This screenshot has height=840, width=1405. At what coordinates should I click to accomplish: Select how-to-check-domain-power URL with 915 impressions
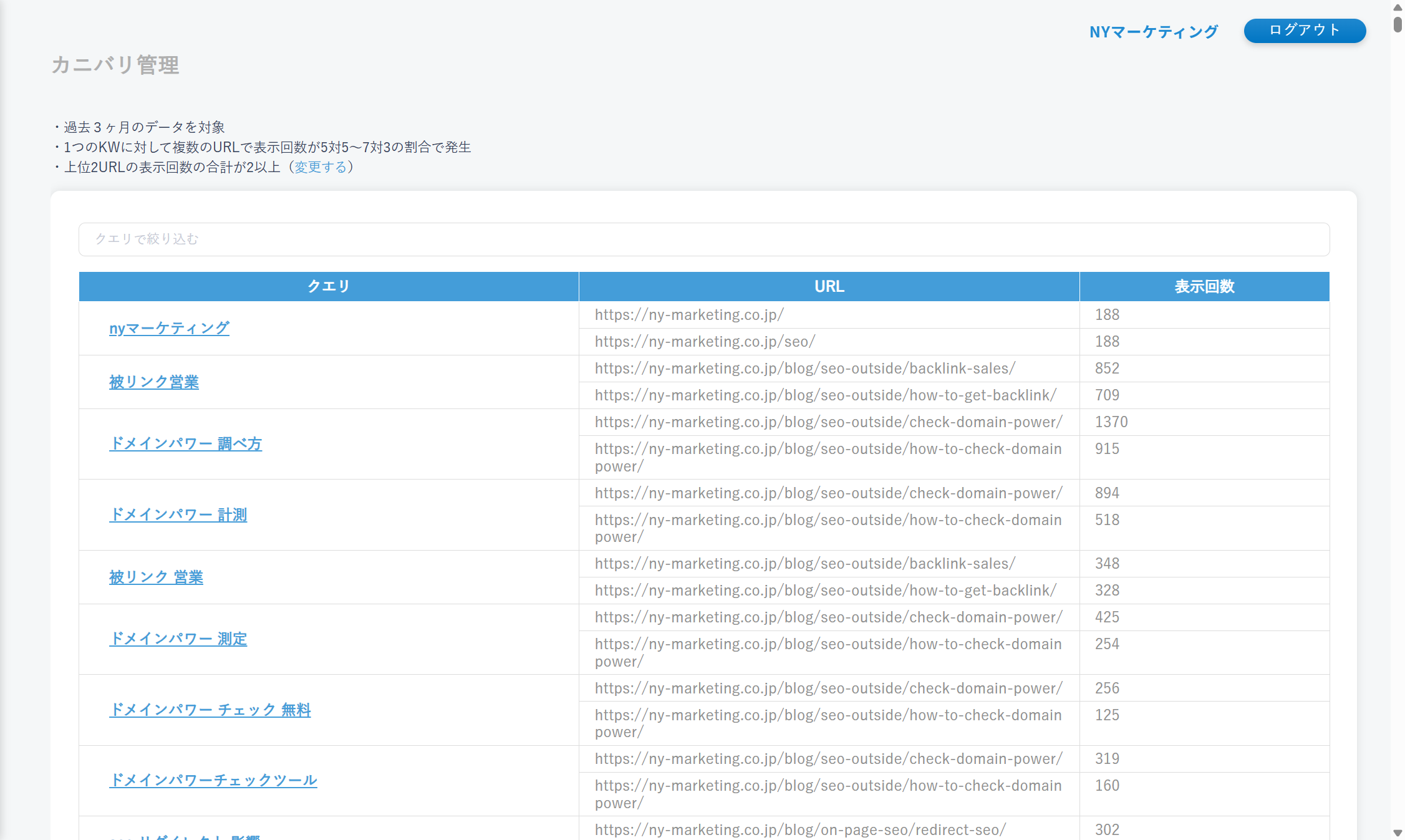click(829, 457)
